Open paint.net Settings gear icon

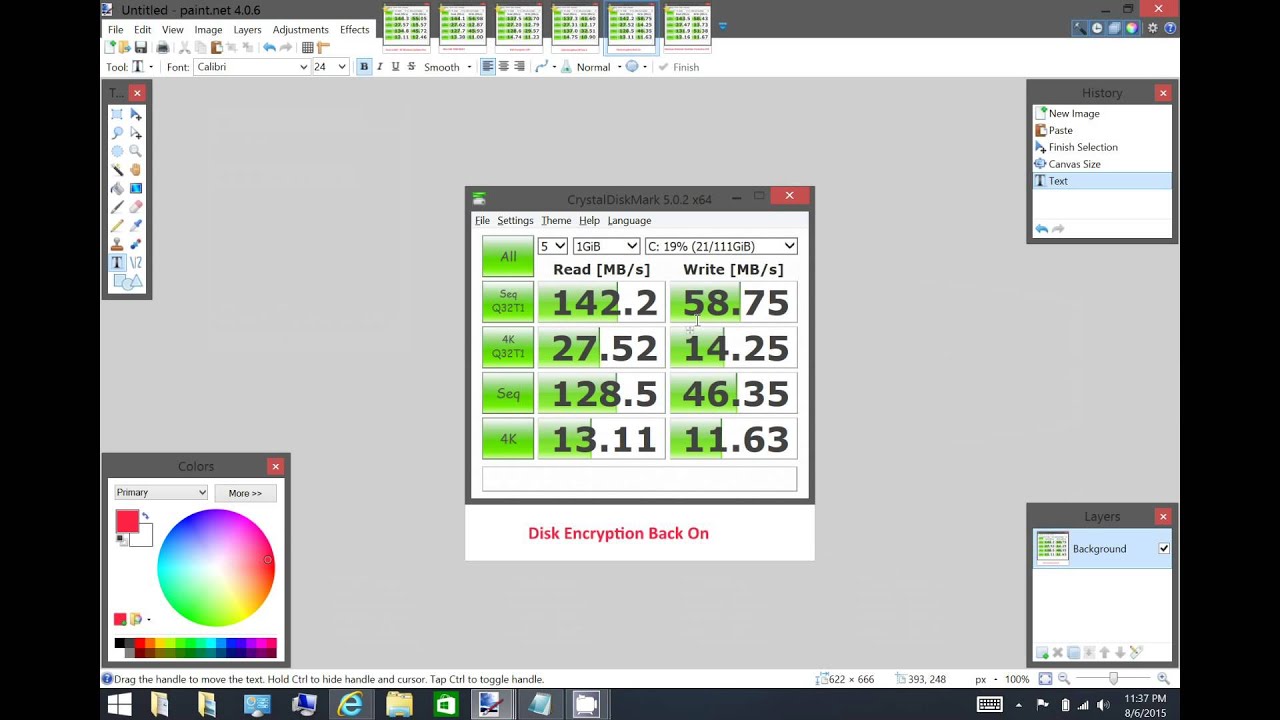coord(1153,28)
